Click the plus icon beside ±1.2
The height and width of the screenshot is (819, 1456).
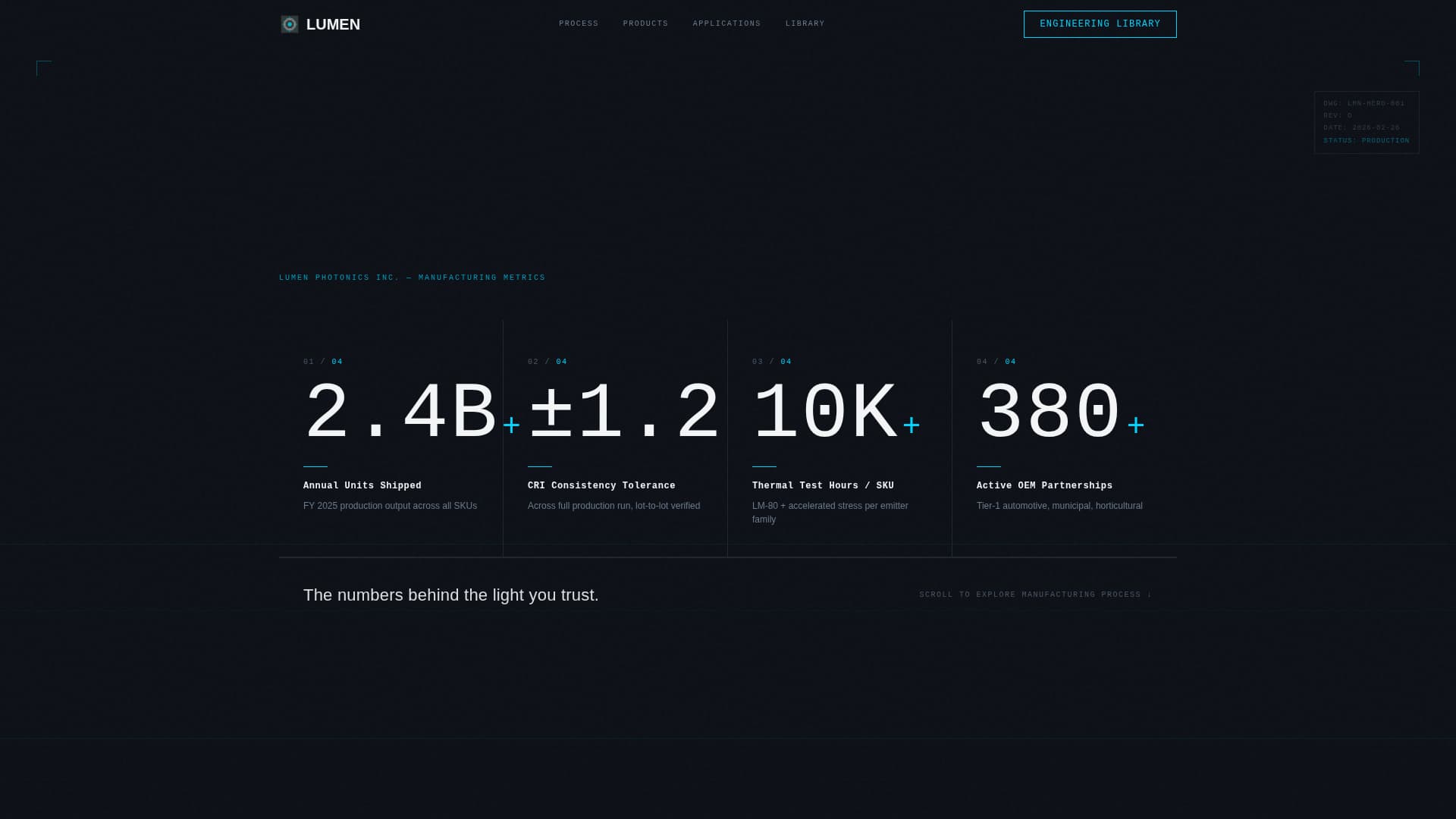(730, 425)
